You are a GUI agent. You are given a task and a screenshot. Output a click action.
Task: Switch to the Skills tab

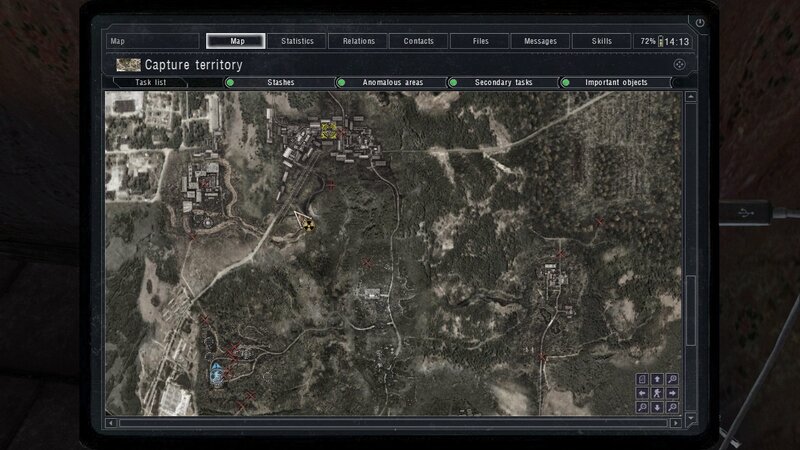click(602, 41)
